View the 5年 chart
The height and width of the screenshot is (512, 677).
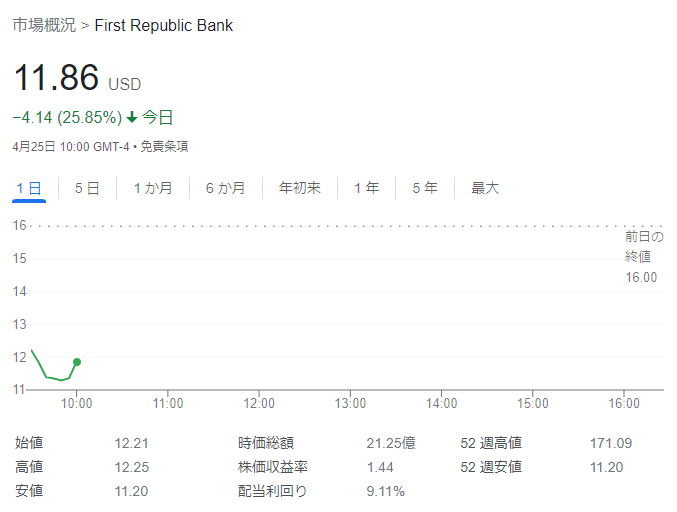pos(425,188)
